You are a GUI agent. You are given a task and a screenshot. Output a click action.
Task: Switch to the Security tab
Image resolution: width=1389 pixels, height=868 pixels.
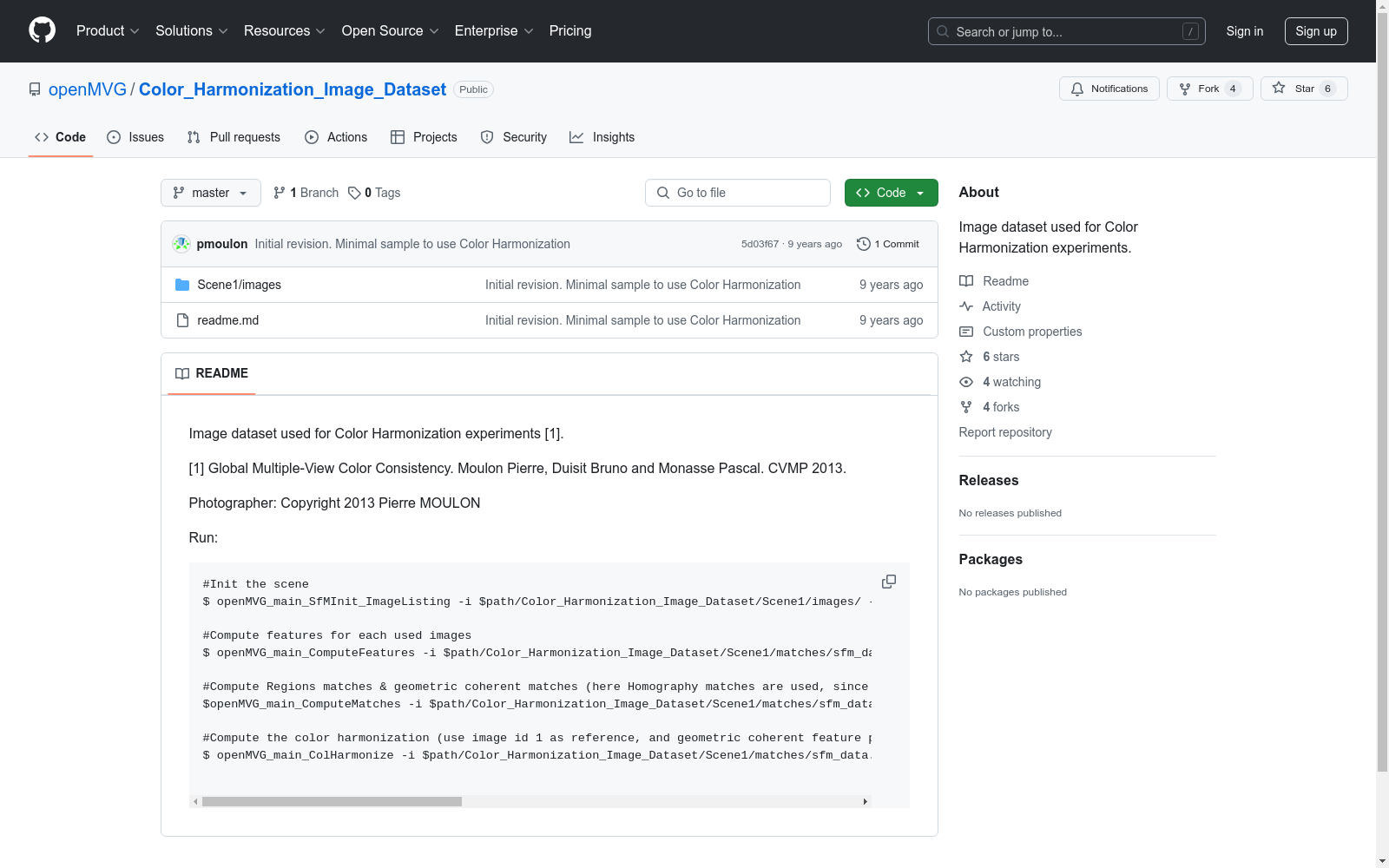coord(514,137)
